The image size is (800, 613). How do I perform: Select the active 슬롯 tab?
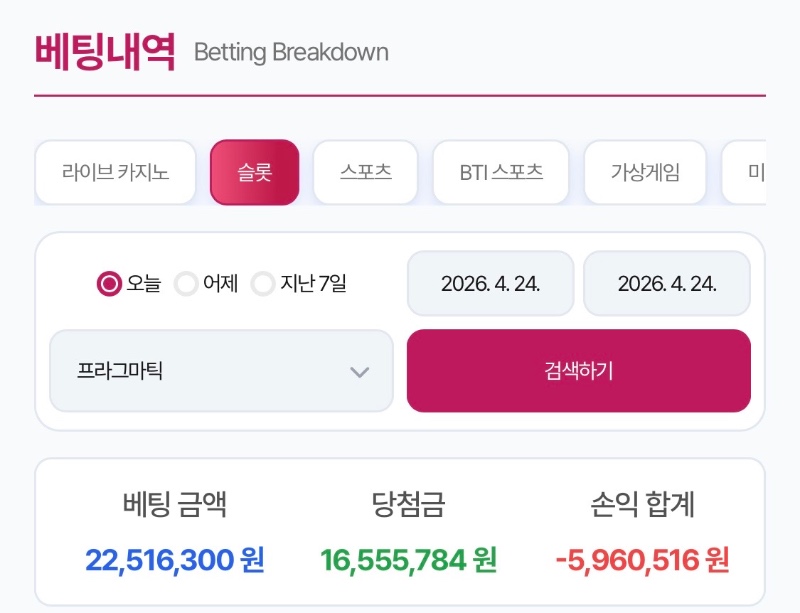[x=255, y=172]
